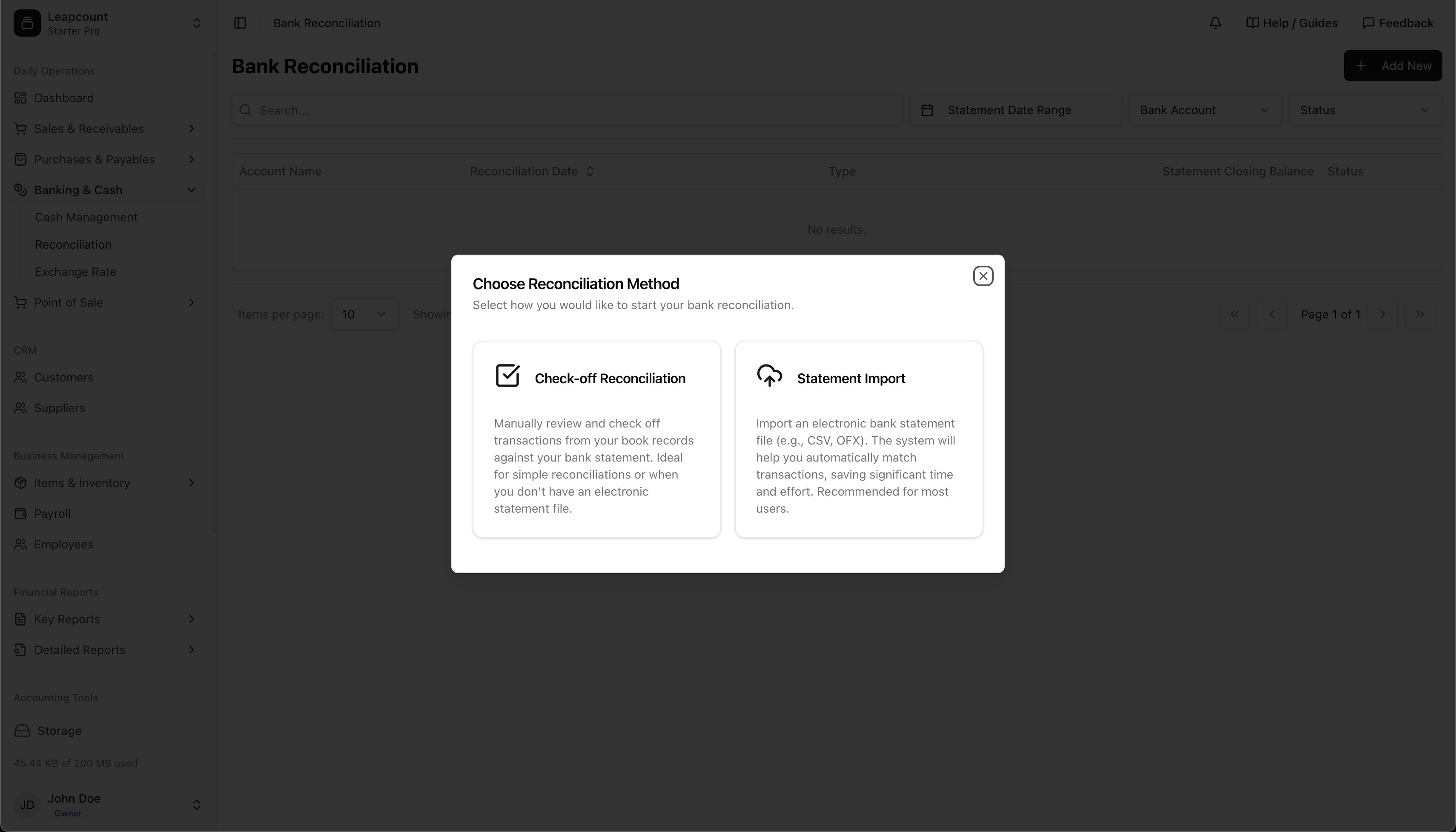Select Reconciliation submenu item
This screenshot has height=832, width=1456.
coord(73,244)
